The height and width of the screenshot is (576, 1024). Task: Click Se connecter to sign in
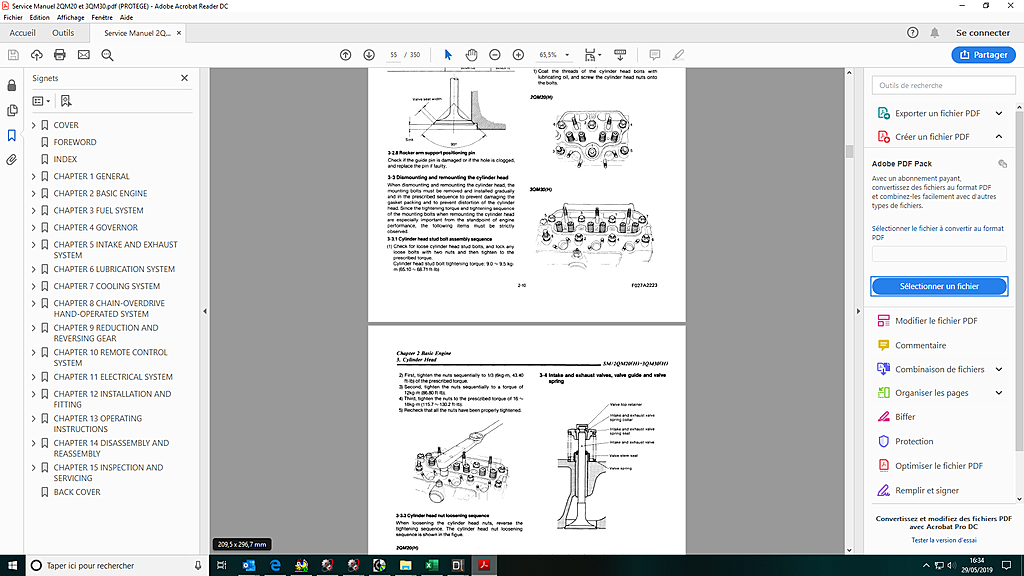(x=983, y=33)
